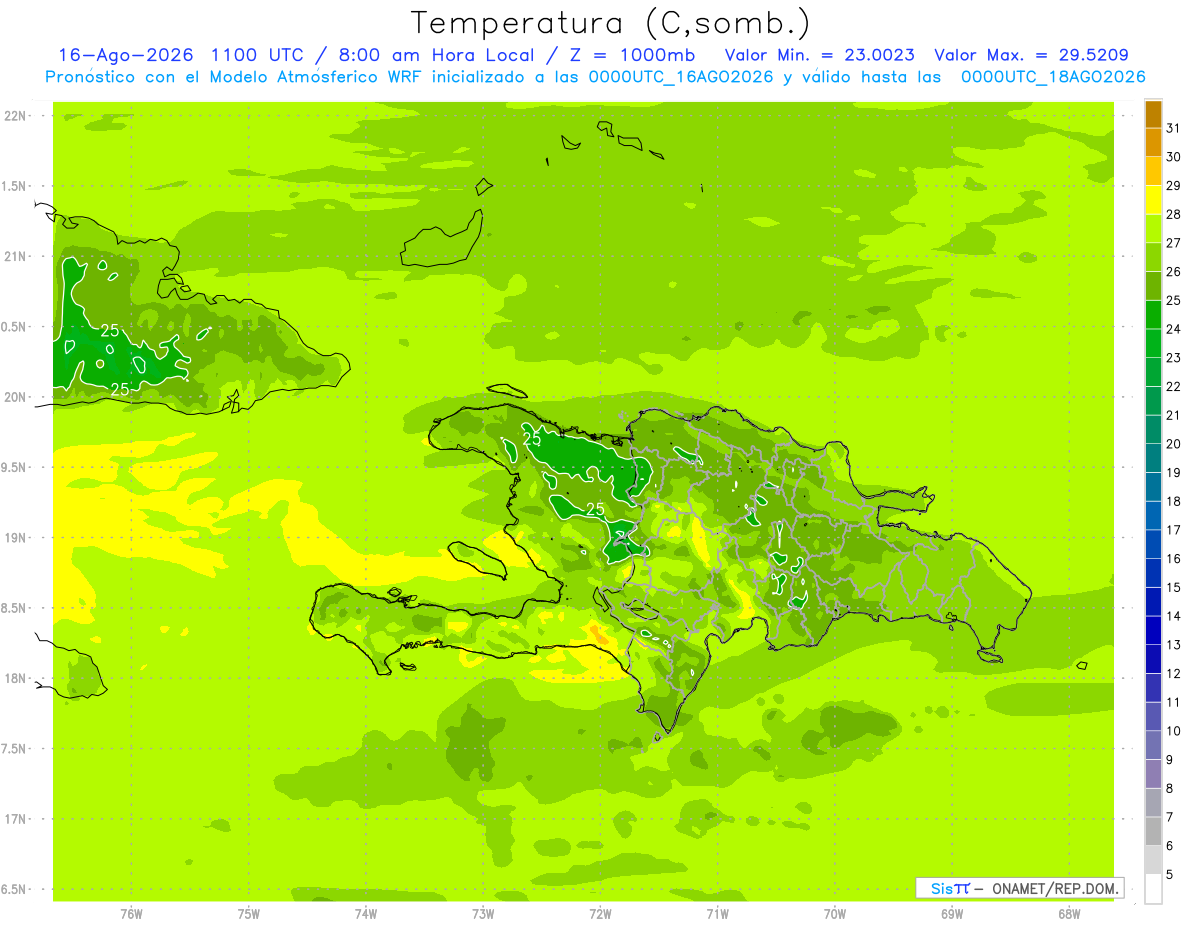Click the colorbar value 16
Viewport: 1200px width, 927px height.
click(x=1173, y=559)
